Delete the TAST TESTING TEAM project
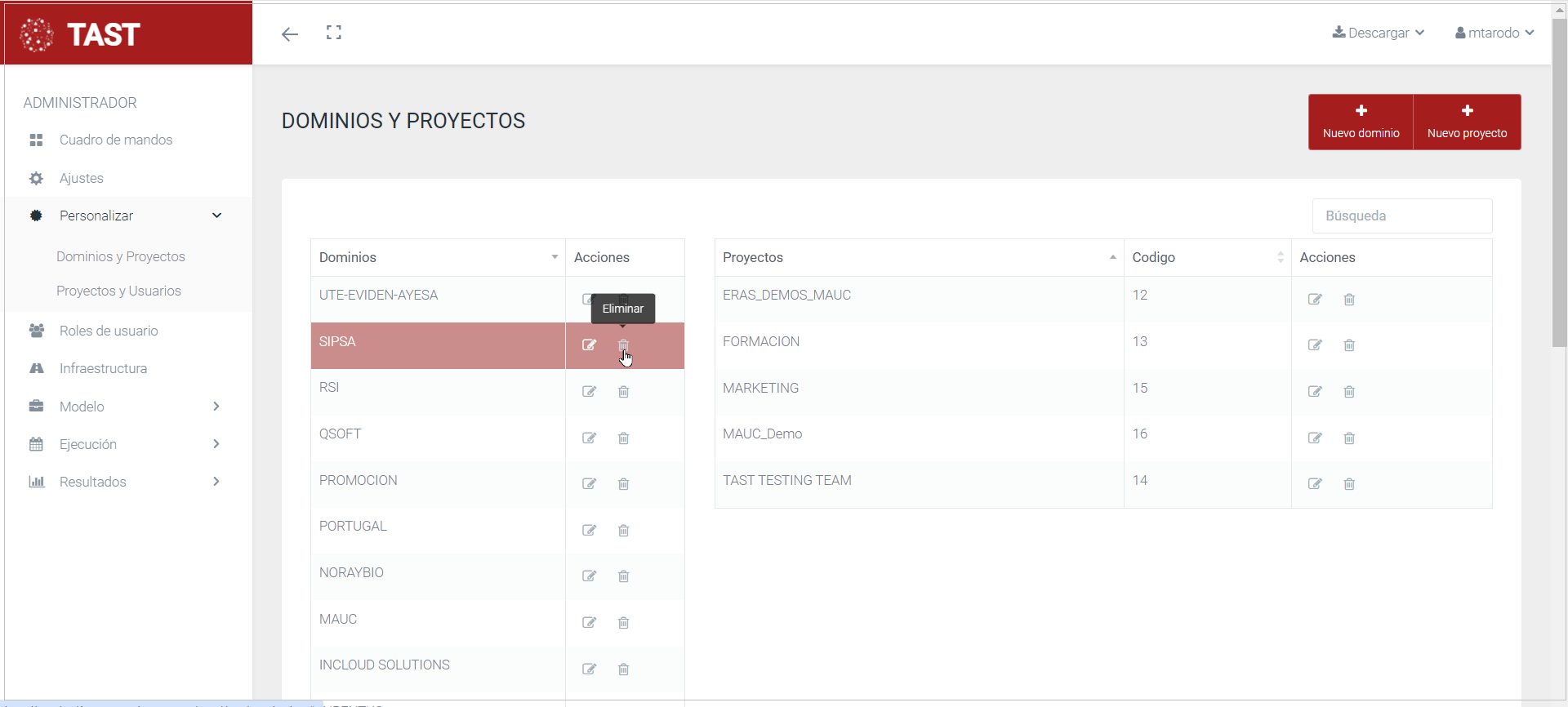The image size is (1568, 707). pyautogui.click(x=1349, y=484)
